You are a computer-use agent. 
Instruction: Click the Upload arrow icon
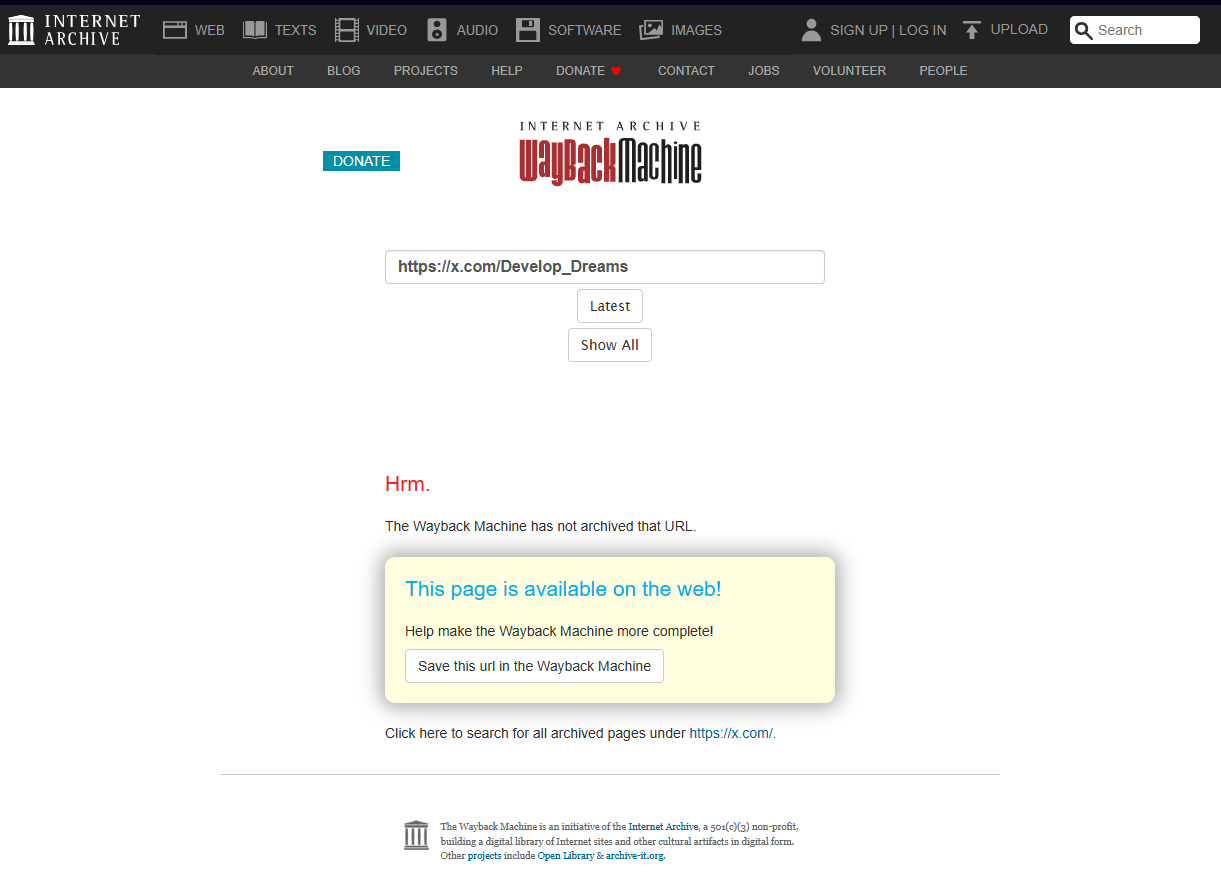click(x=971, y=30)
